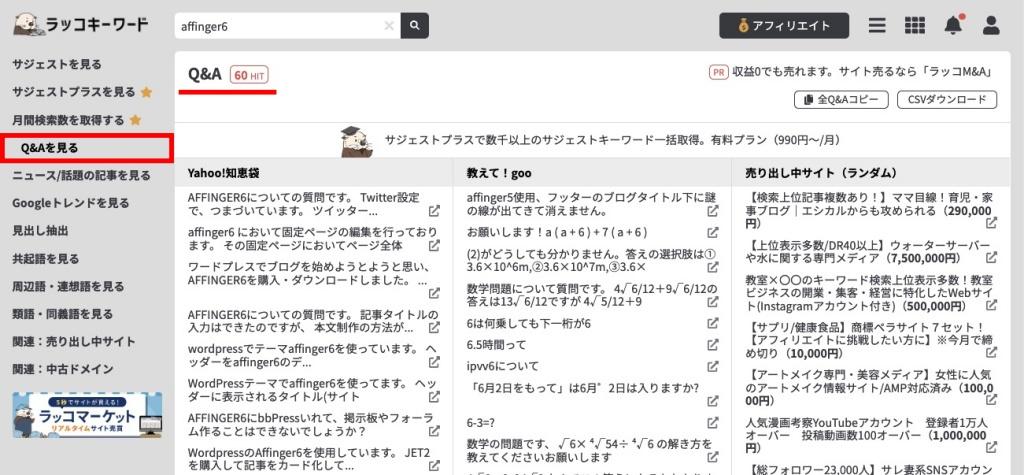This screenshot has height=475, width=1024.
Task: Open external link for 教室ビジネス listing
Action: [991, 306]
